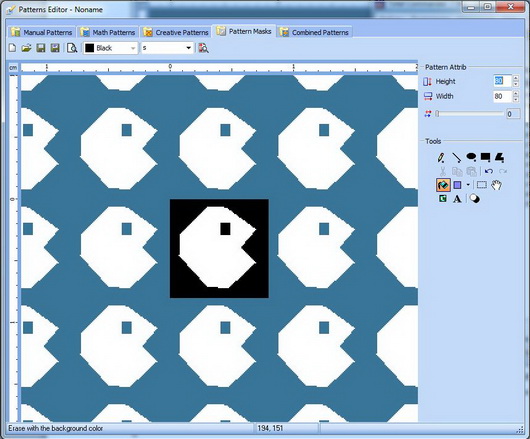Select the highlighted Eraser tool
The image size is (530, 439).
tap(443, 185)
